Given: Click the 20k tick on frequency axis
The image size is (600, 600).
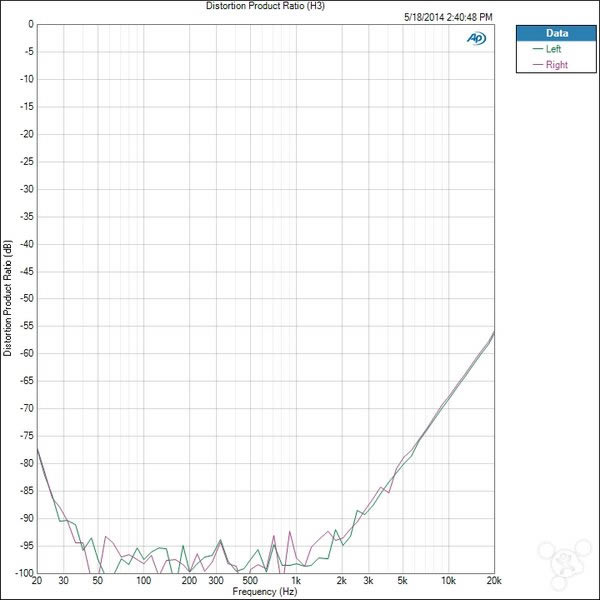Looking at the screenshot, I should click(x=492, y=581).
